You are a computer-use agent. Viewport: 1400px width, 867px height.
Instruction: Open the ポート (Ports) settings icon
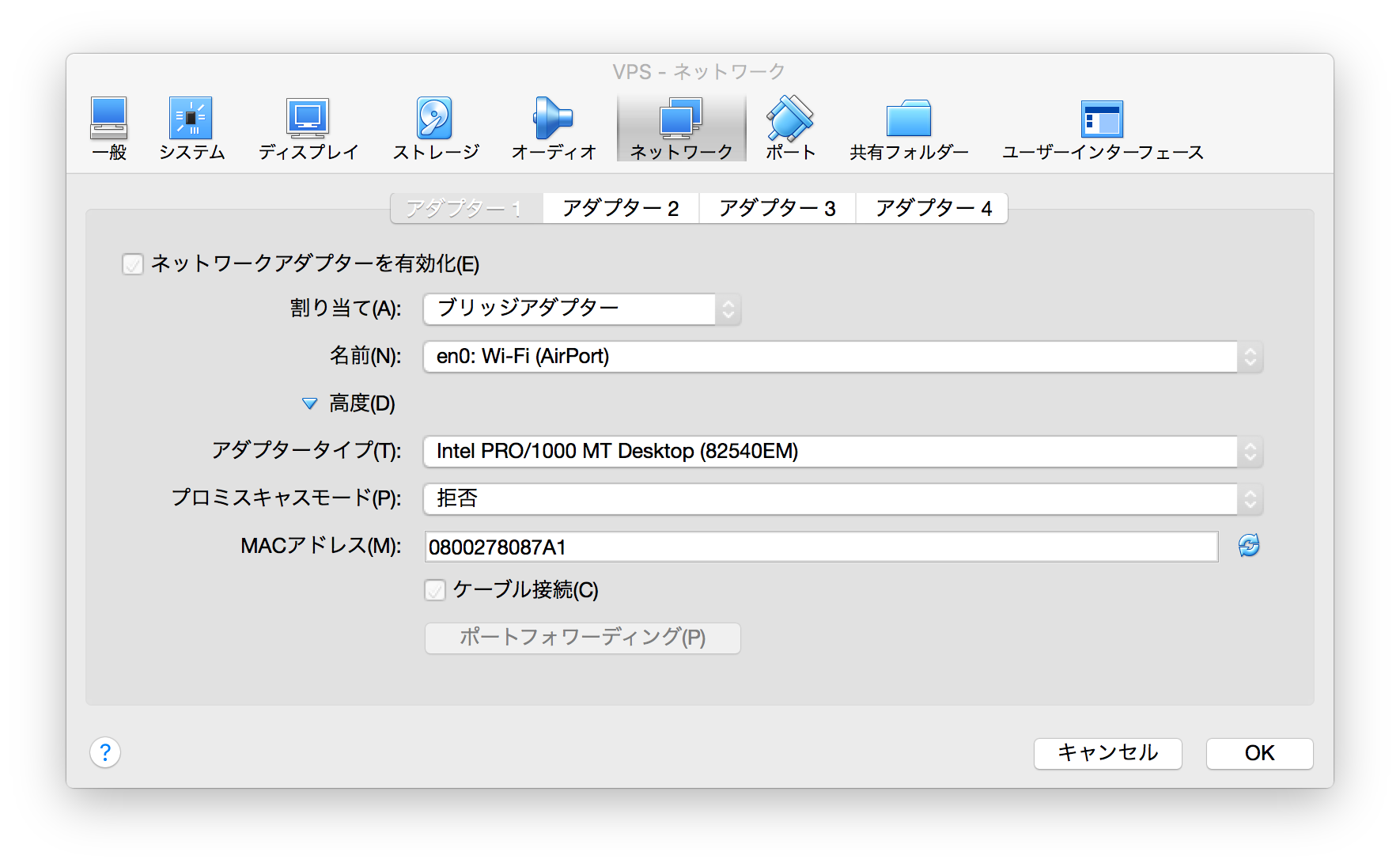pyautogui.click(x=789, y=119)
